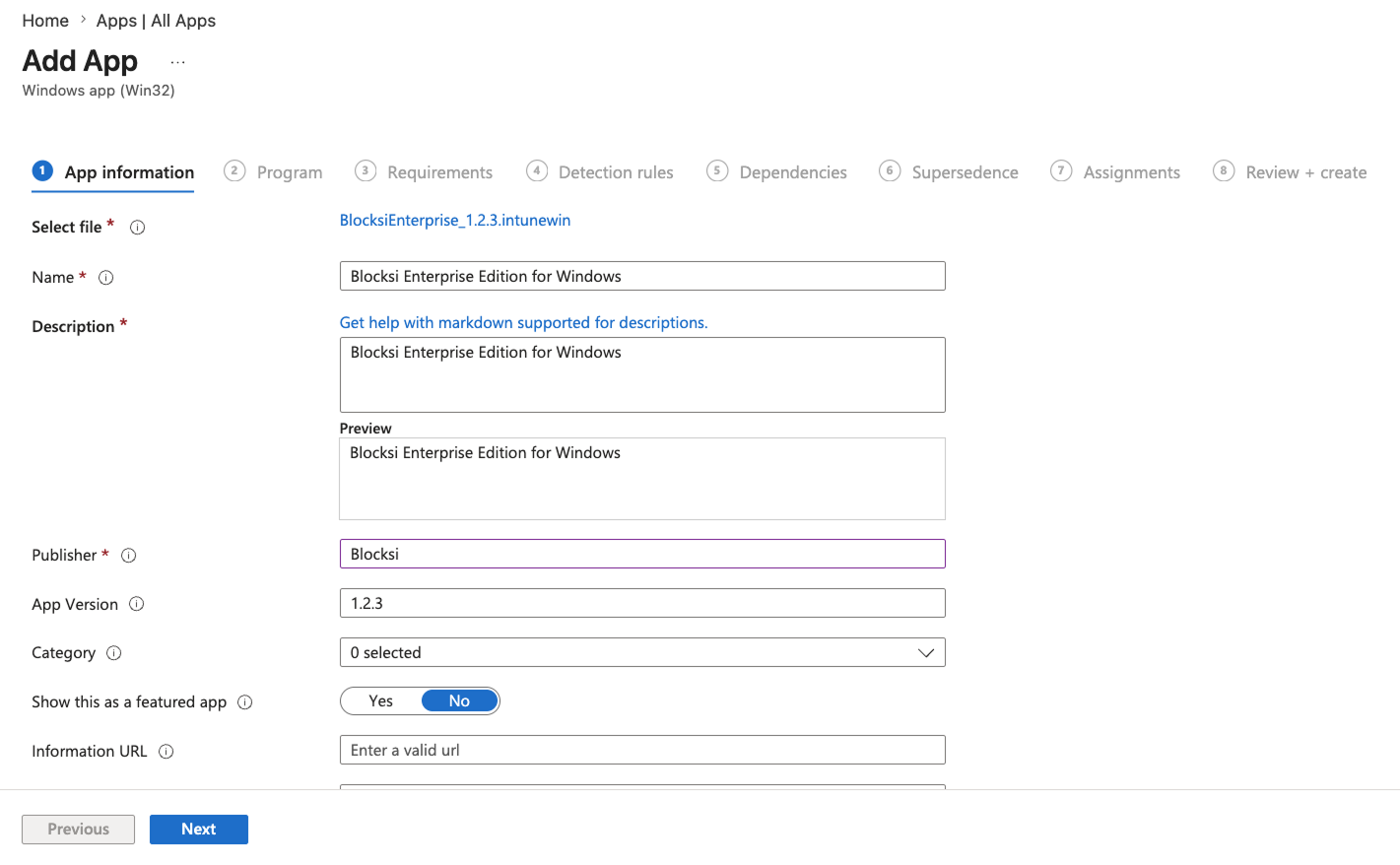
Task: Select the Dependencies tab
Action: coord(777,172)
